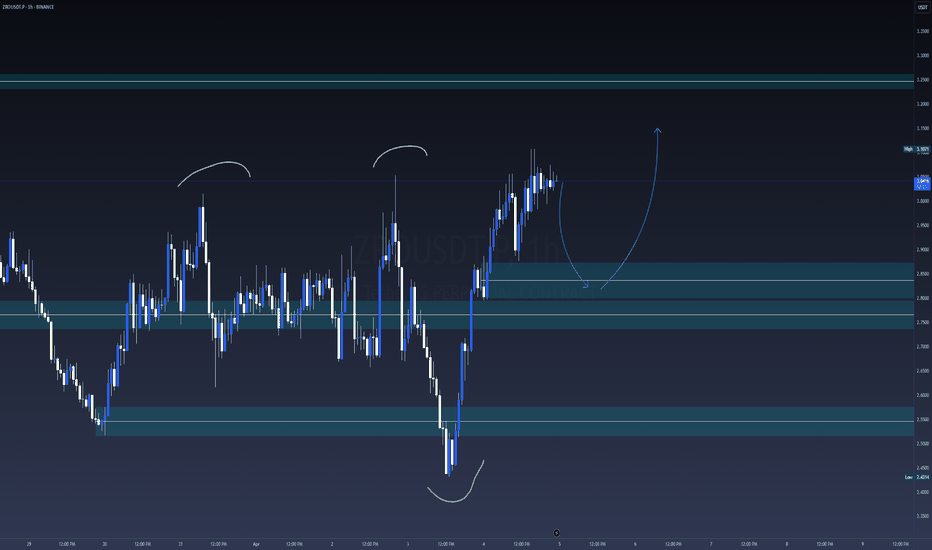The width and height of the screenshot is (932, 550).
Task: Click the 3.3500 price scale label
Action: (922, 31)
